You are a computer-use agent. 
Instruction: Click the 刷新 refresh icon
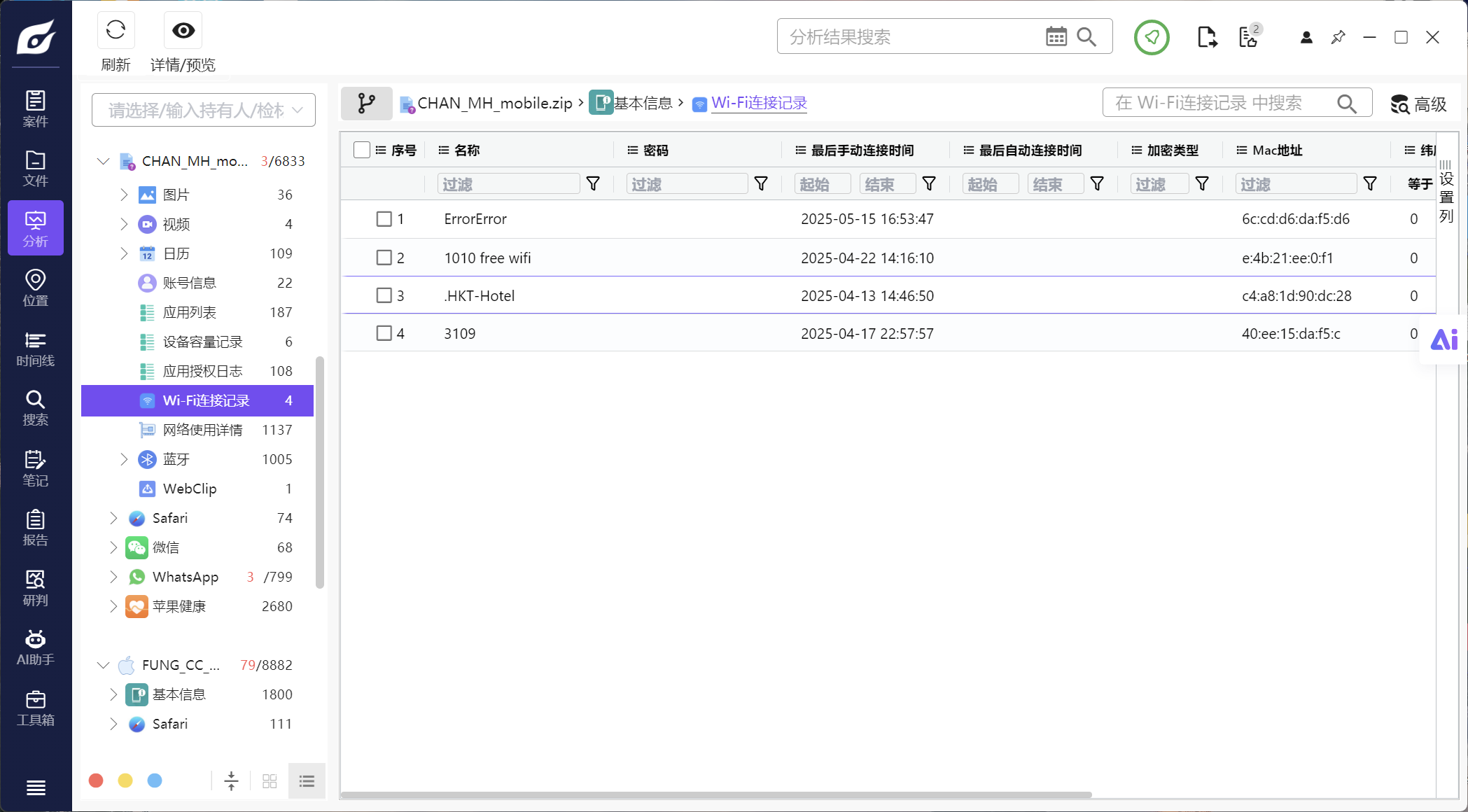pos(116,30)
